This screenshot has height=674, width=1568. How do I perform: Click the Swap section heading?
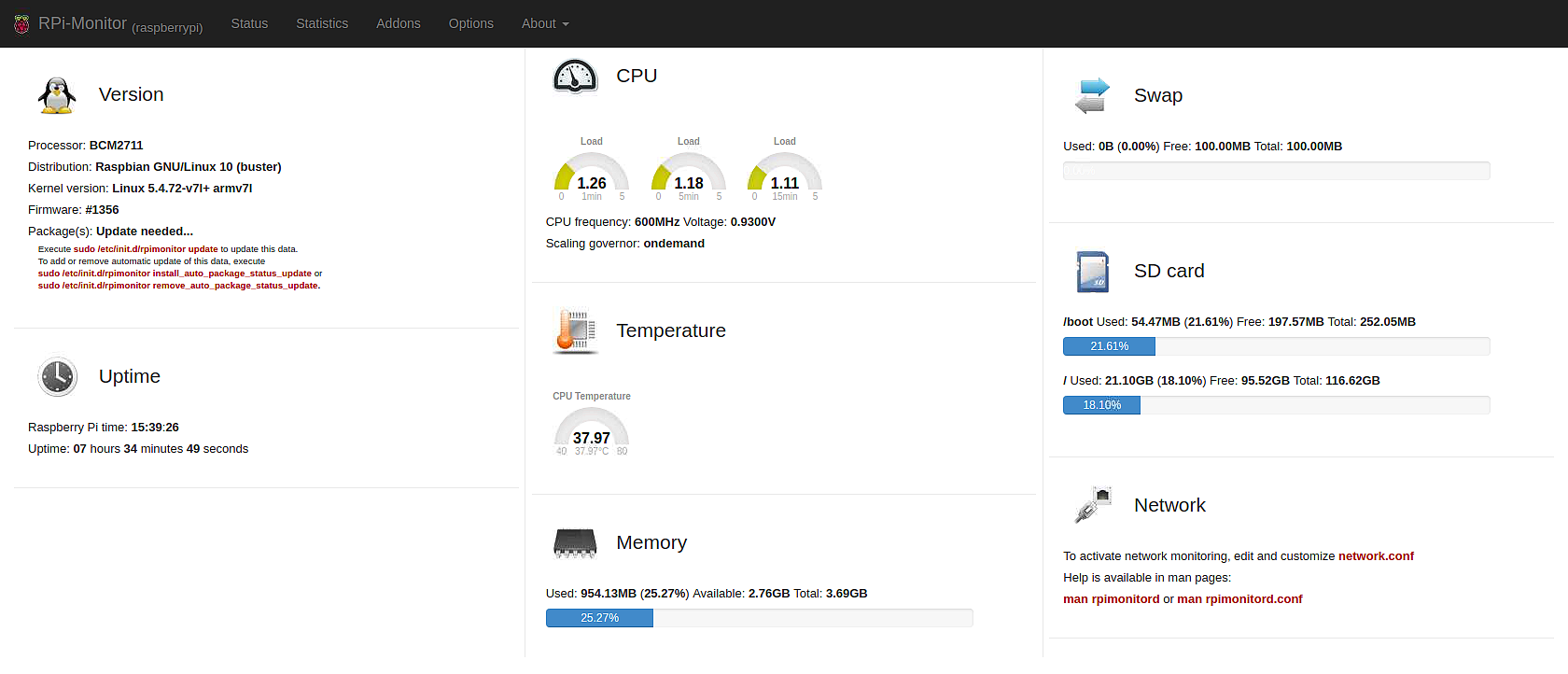click(x=1158, y=95)
